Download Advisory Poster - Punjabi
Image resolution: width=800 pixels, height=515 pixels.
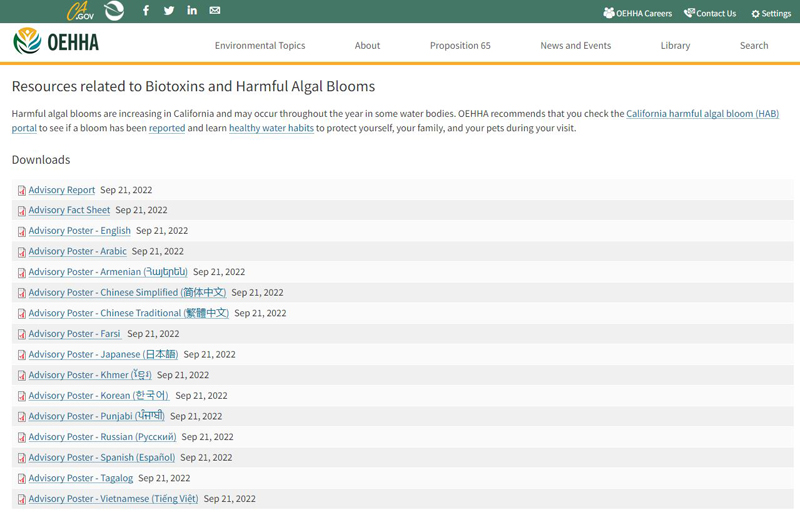[96, 416]
